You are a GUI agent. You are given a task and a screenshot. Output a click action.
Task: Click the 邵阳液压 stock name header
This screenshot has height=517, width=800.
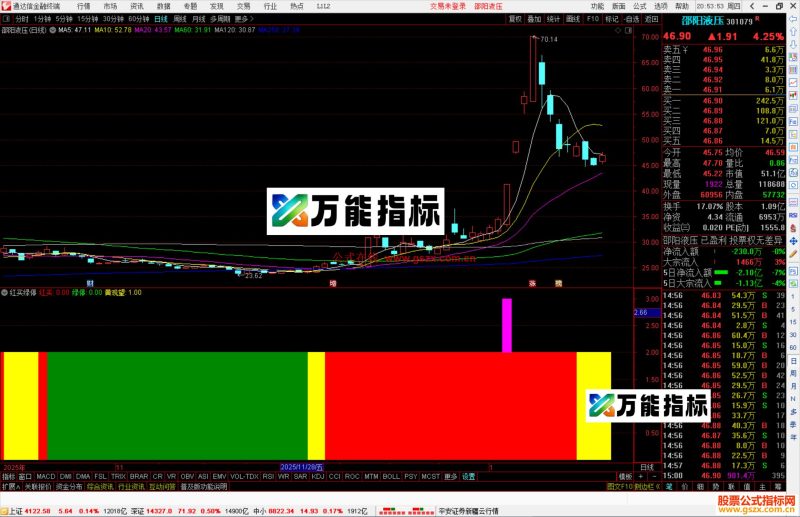pos(703,21)
